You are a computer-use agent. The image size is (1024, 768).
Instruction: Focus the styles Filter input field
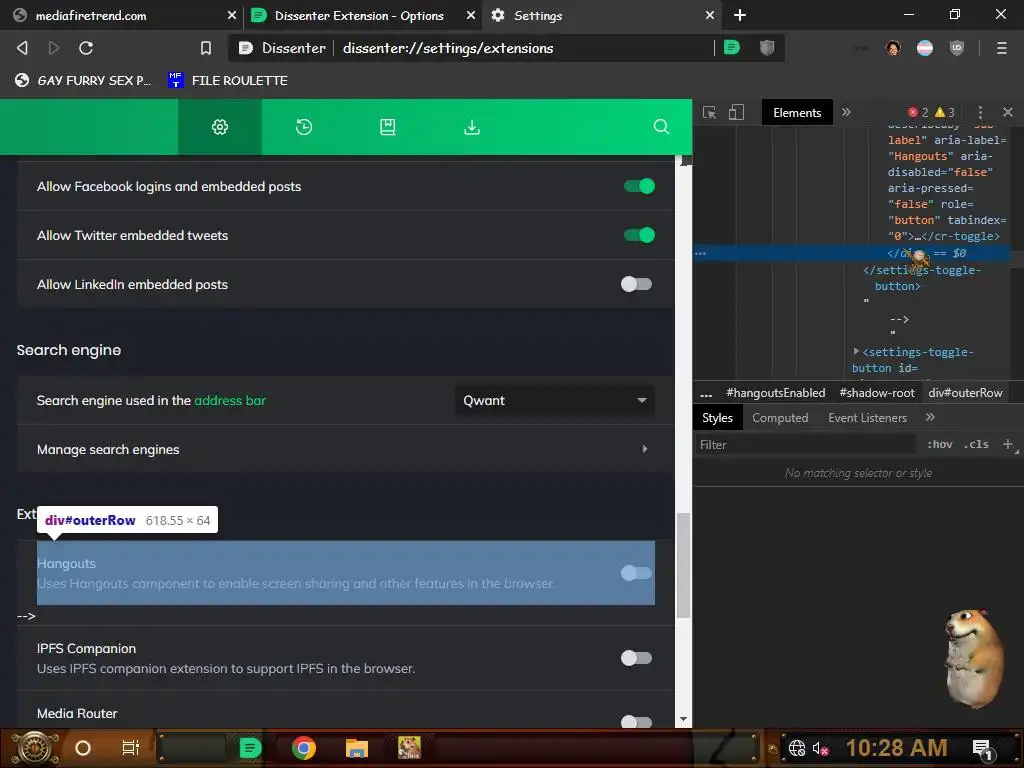tap(807, 445)
